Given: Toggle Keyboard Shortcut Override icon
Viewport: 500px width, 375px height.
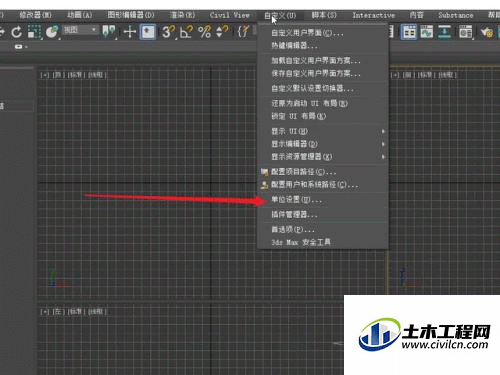Looking at the screenshot, I should pos(148,32).
